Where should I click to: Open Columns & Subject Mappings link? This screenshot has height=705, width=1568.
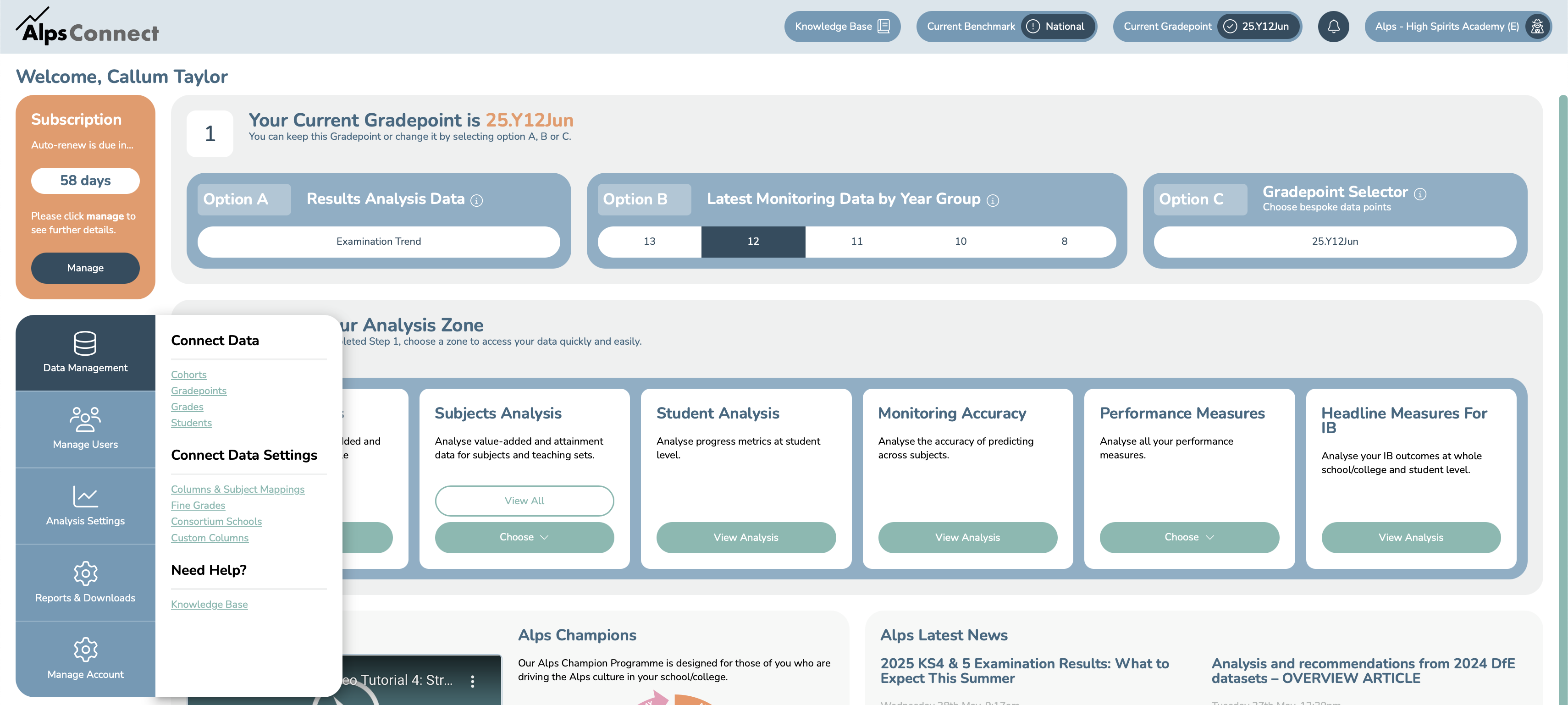237,490
